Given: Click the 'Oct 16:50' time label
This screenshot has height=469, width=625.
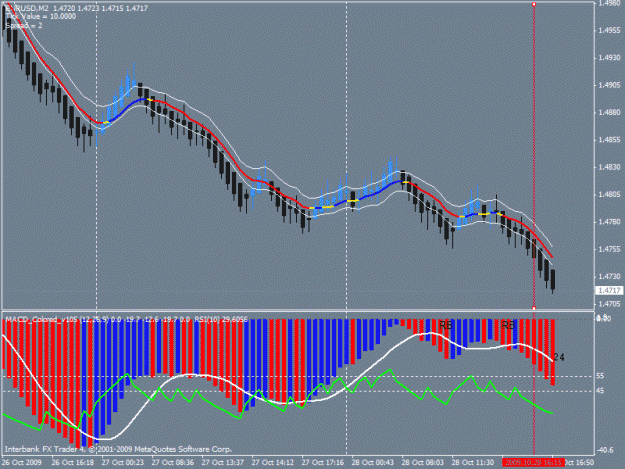Looking at the screenshot, I should click(580, 463).
